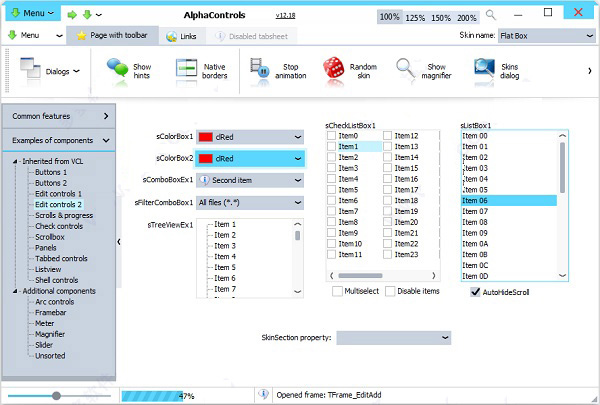Select the 100% scale option
600x405 pixels.
(x=390, y=17)
